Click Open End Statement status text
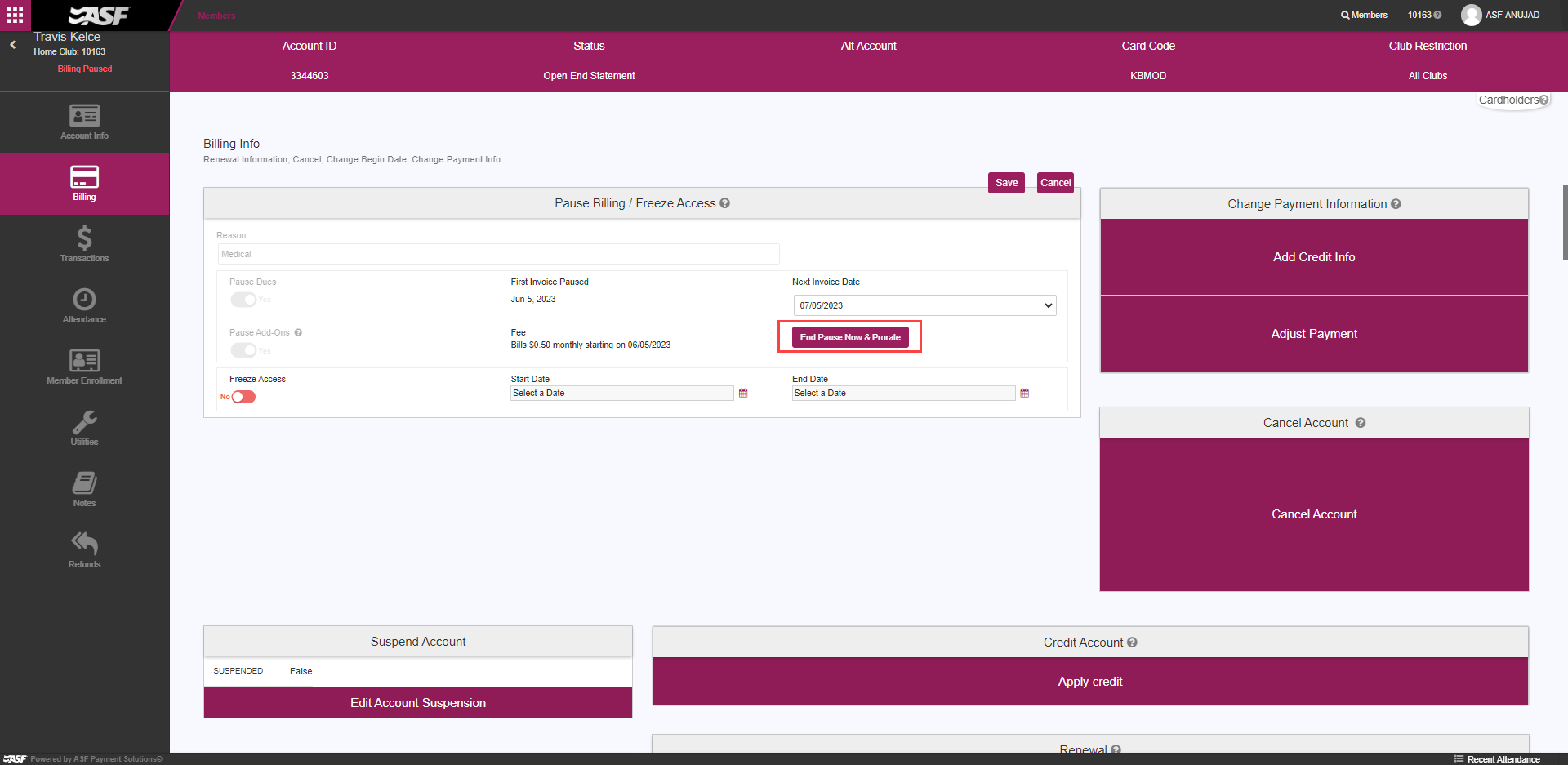Image resolution: width=1568 pixels, height=765 pixels. tap(589, 76)
